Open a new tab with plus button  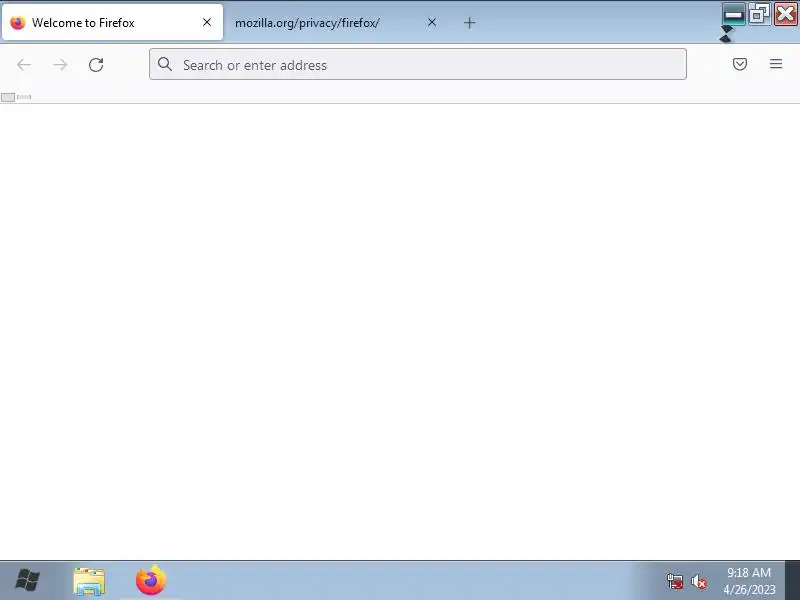point(470,22)
